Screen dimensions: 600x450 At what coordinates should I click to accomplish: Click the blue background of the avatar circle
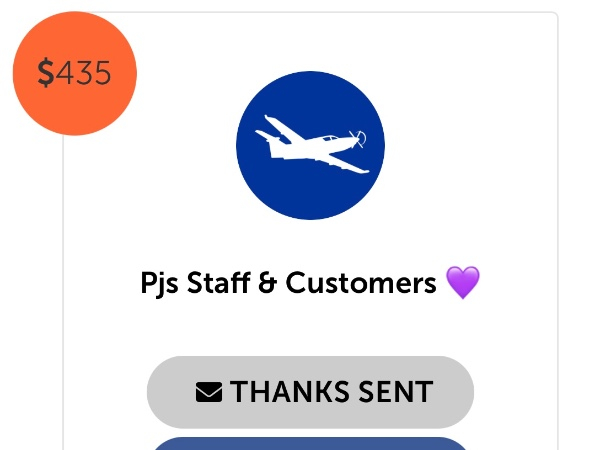(x=310, y=195)
